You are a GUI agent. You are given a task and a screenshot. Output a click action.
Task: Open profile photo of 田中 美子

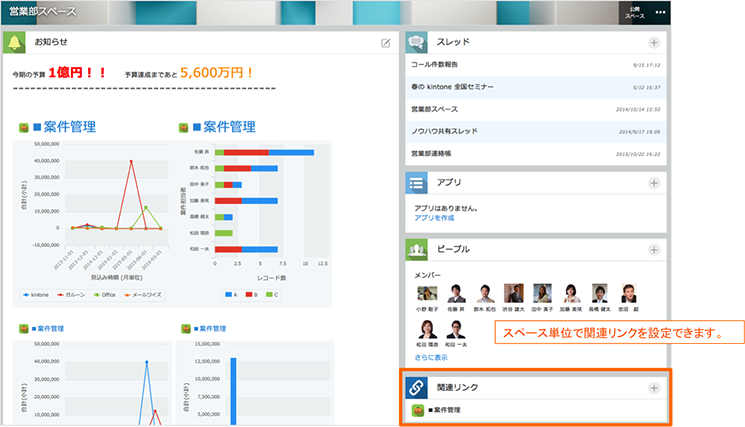pyautogui.click(x=542, y=294)
